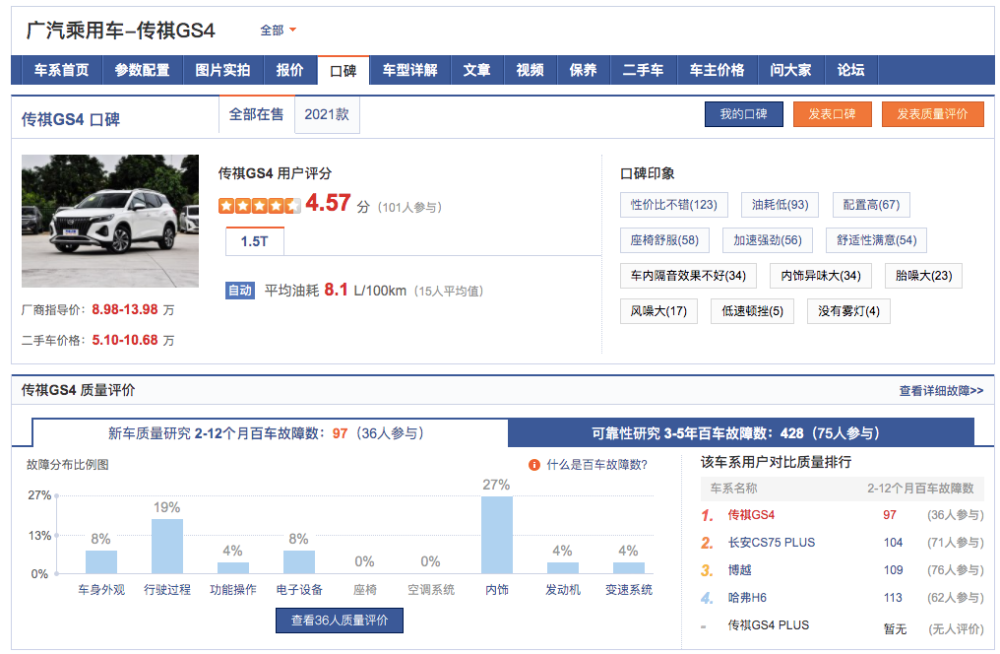This screenshot has height=654, width=1000.
Task: Select the 2021款 filter tab
Action: coord(327,115)
